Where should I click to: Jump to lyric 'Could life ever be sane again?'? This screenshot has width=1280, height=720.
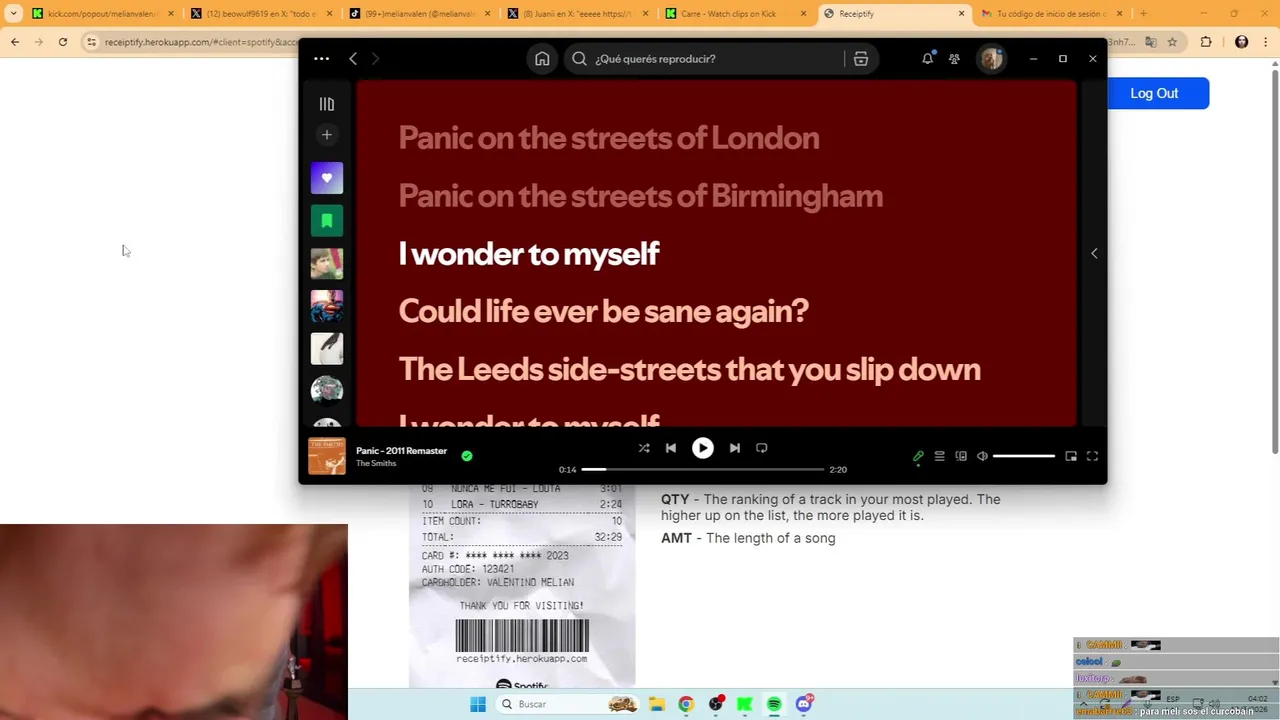(x=603, y=311)
